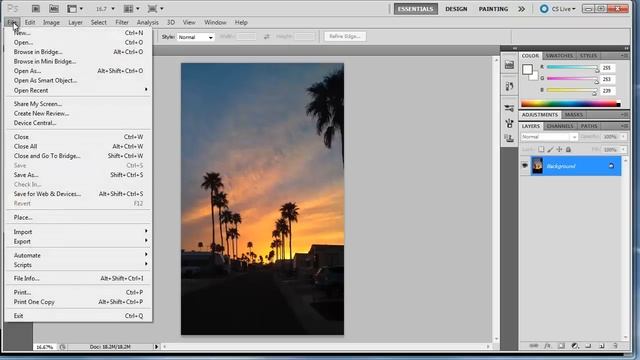Click the zoom percentage field 16.67%
Viewport: 640px width, 360px height.
point(44,347)
